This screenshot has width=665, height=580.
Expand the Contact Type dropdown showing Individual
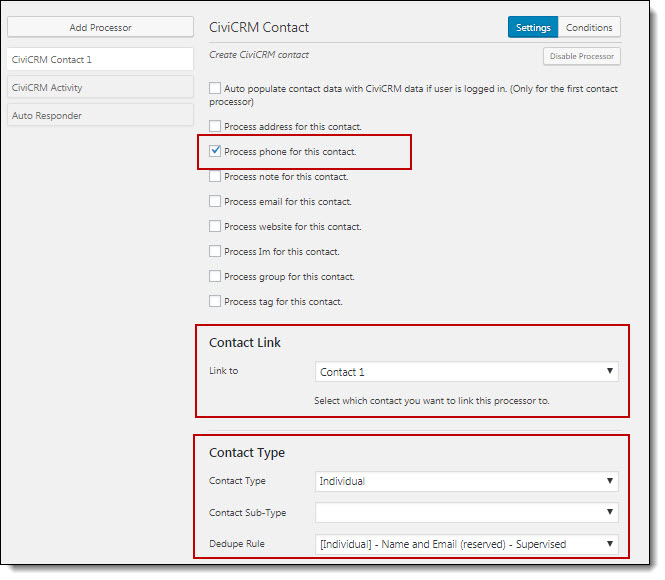(467, 481)
